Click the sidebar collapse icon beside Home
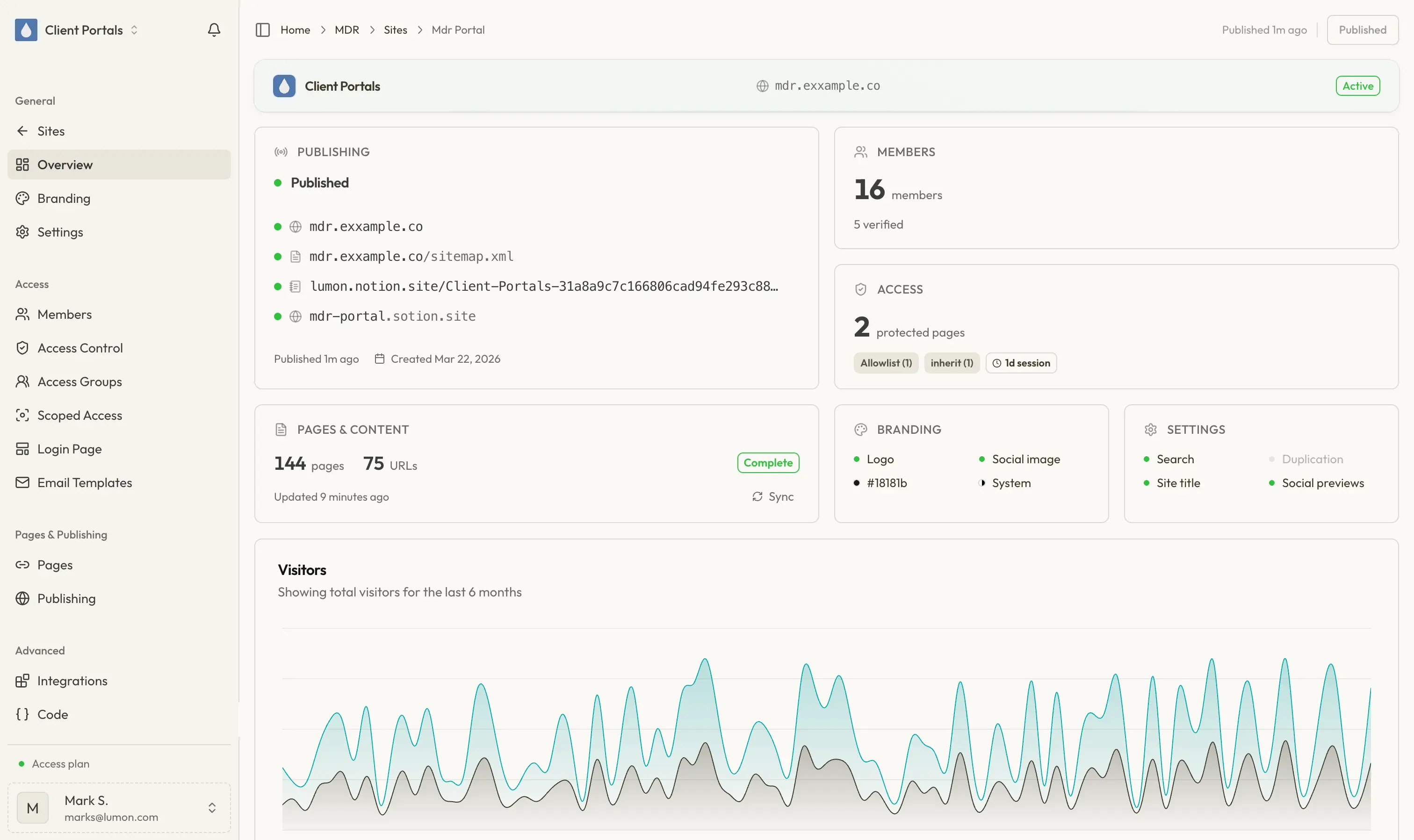Viewport: 1414px width, 840px height. pos(263,29)
